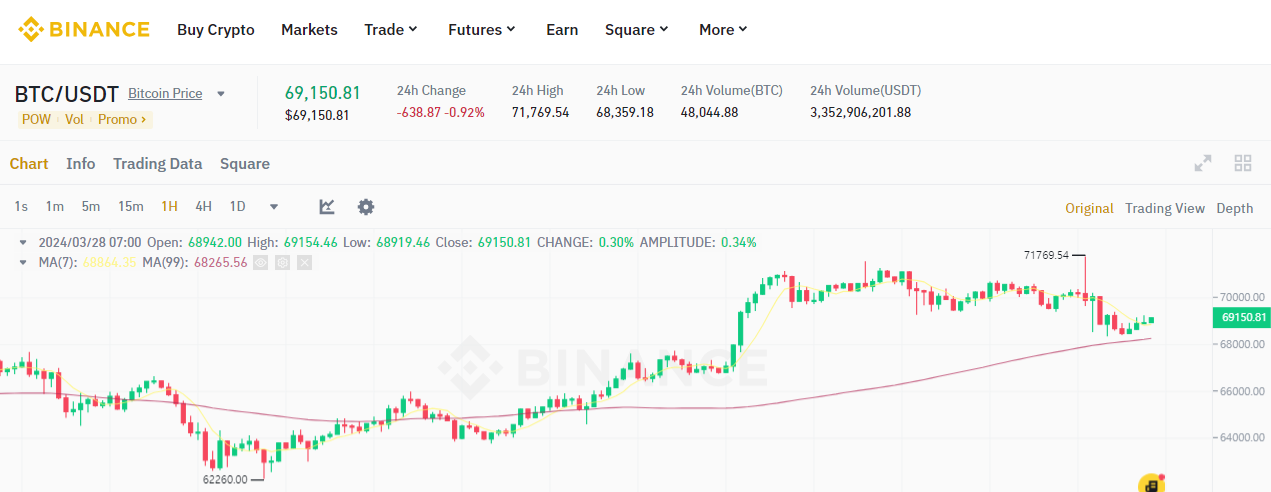The width and height of the screenshot is (1271, 492).
Task: Select the 4H time interval
Action: 203,207
